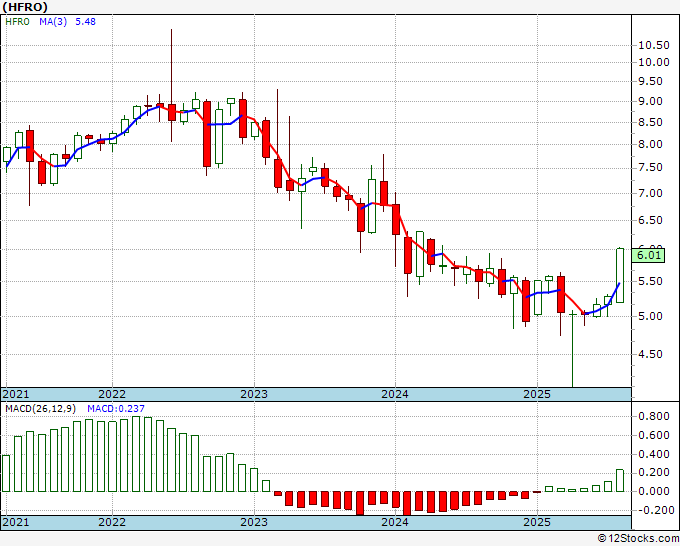Viewport: 680px width, 546px height.
Task: Click the 8.50 price axis label
Action: 651,122
